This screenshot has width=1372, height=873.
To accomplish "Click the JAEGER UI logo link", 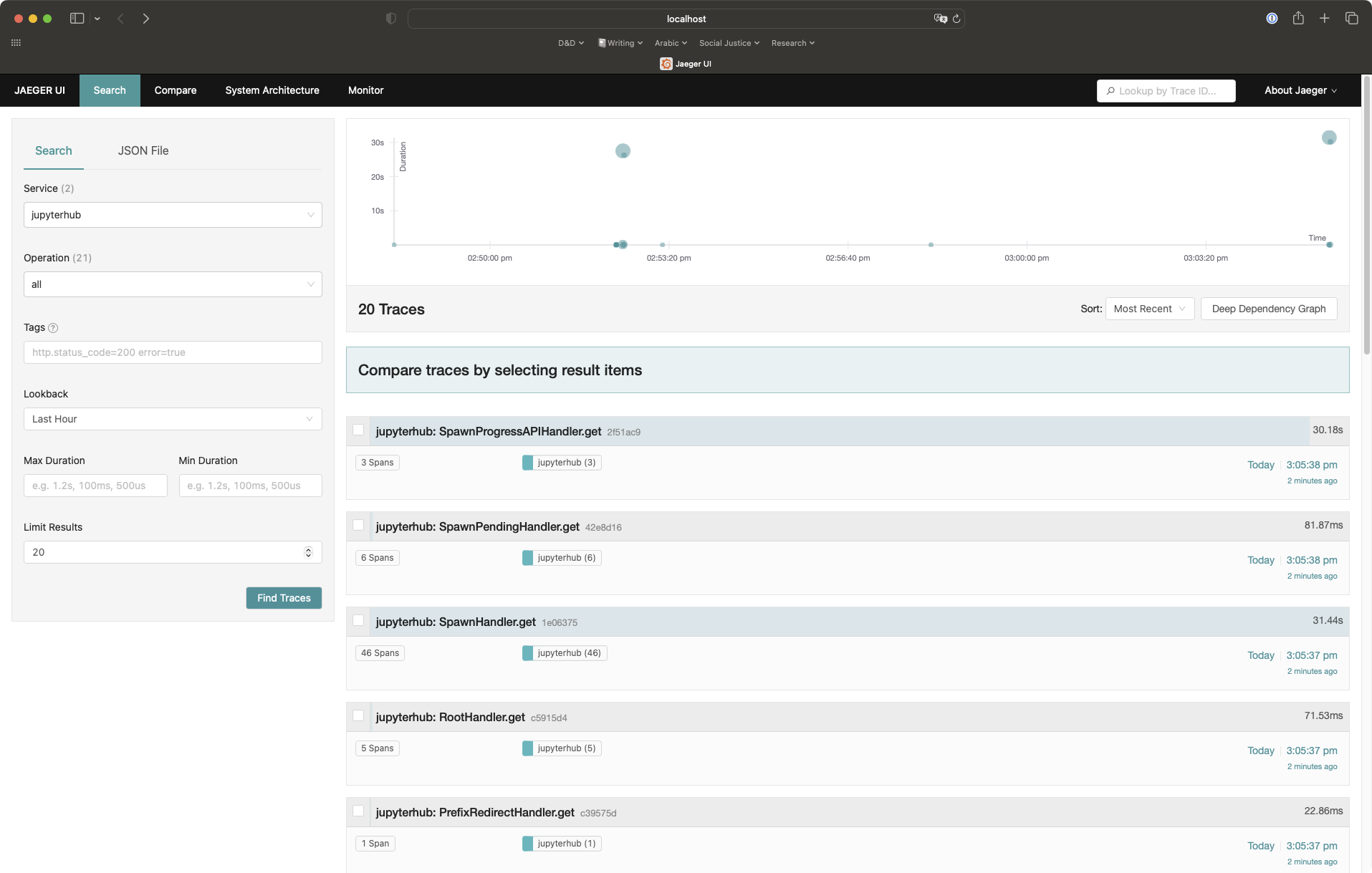I will point(39,90).
